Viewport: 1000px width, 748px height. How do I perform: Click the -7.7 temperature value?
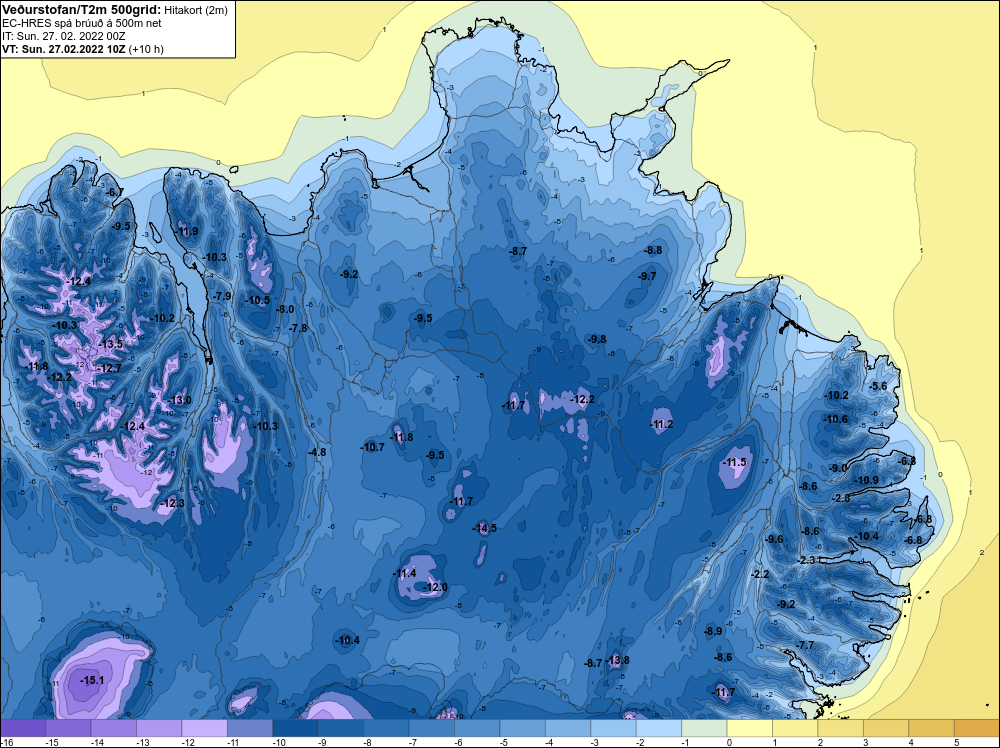coord(805,645)
